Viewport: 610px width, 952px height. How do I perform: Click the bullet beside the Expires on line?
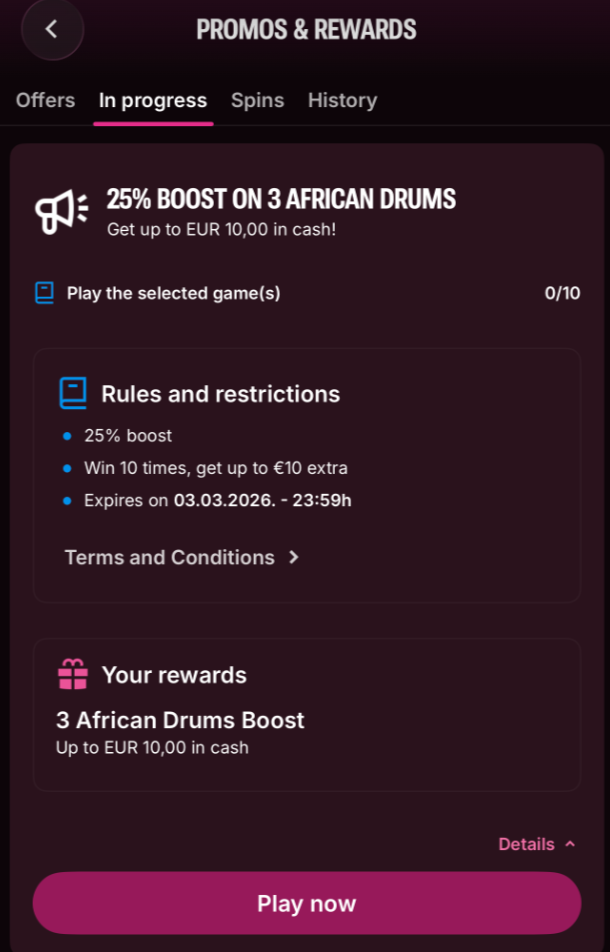tap(67, 500)
